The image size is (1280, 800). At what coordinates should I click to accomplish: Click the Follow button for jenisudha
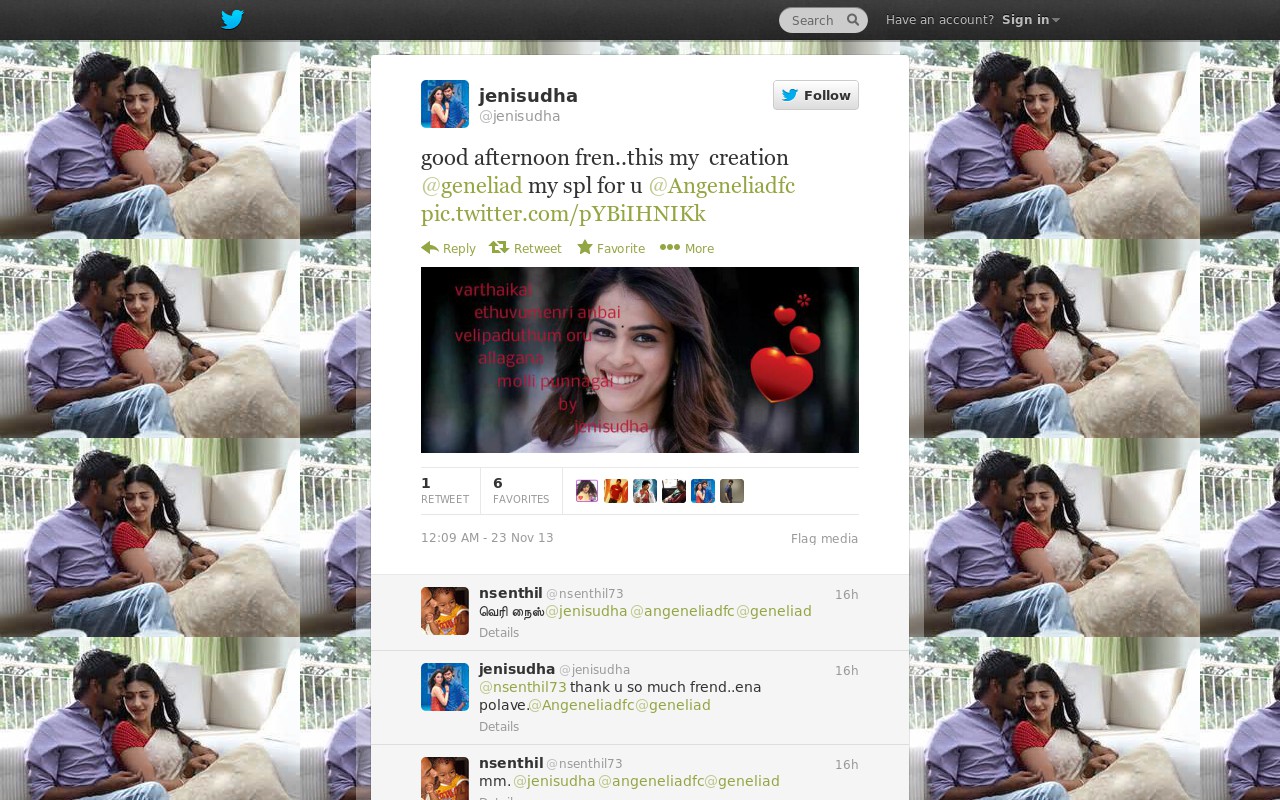(x=816, y=95)
